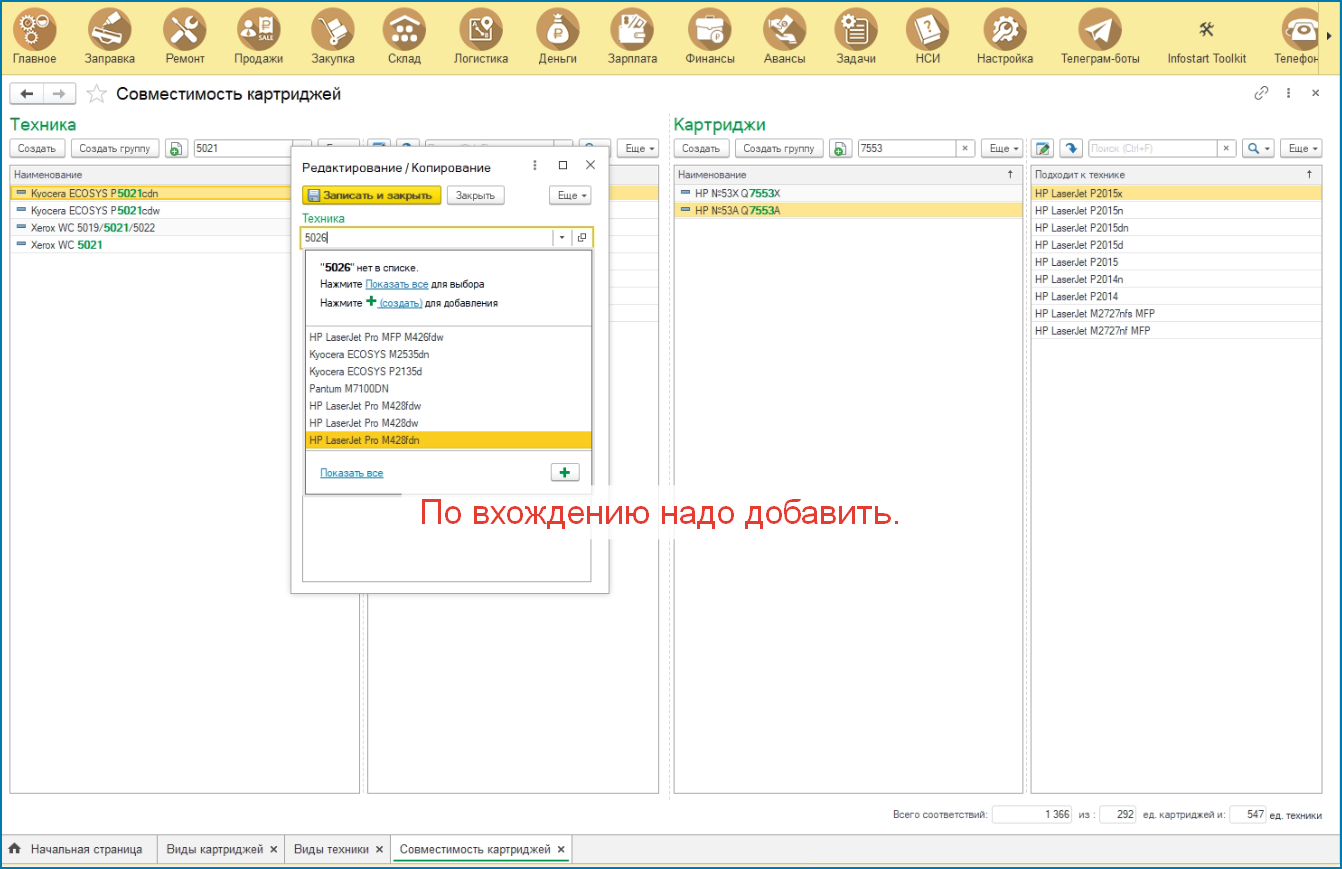The image size is (1342, 869).
Task: Open the Заправка section
Action: pyautogui.click(x=110, y=37)
